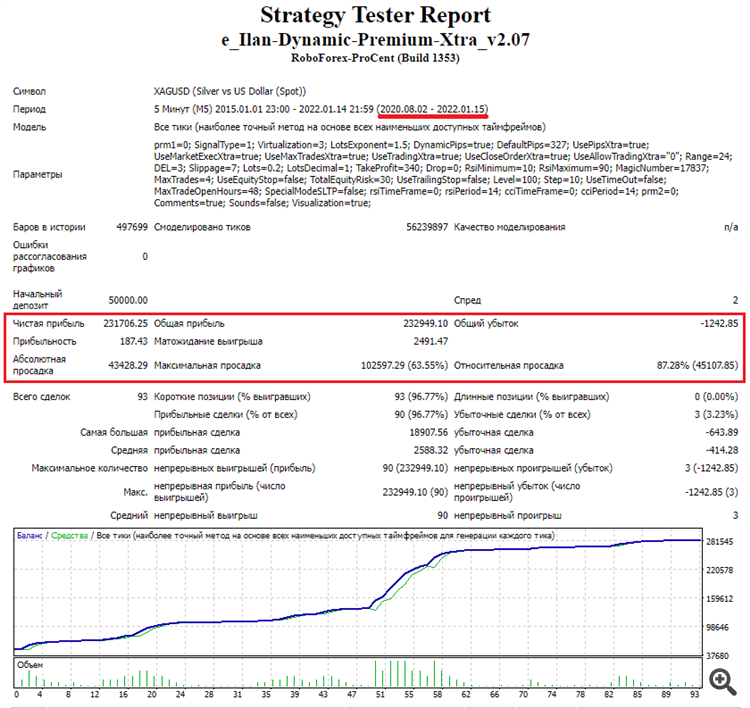
Task: Click average loss trade -414.28
Action: tap(722, 450)
